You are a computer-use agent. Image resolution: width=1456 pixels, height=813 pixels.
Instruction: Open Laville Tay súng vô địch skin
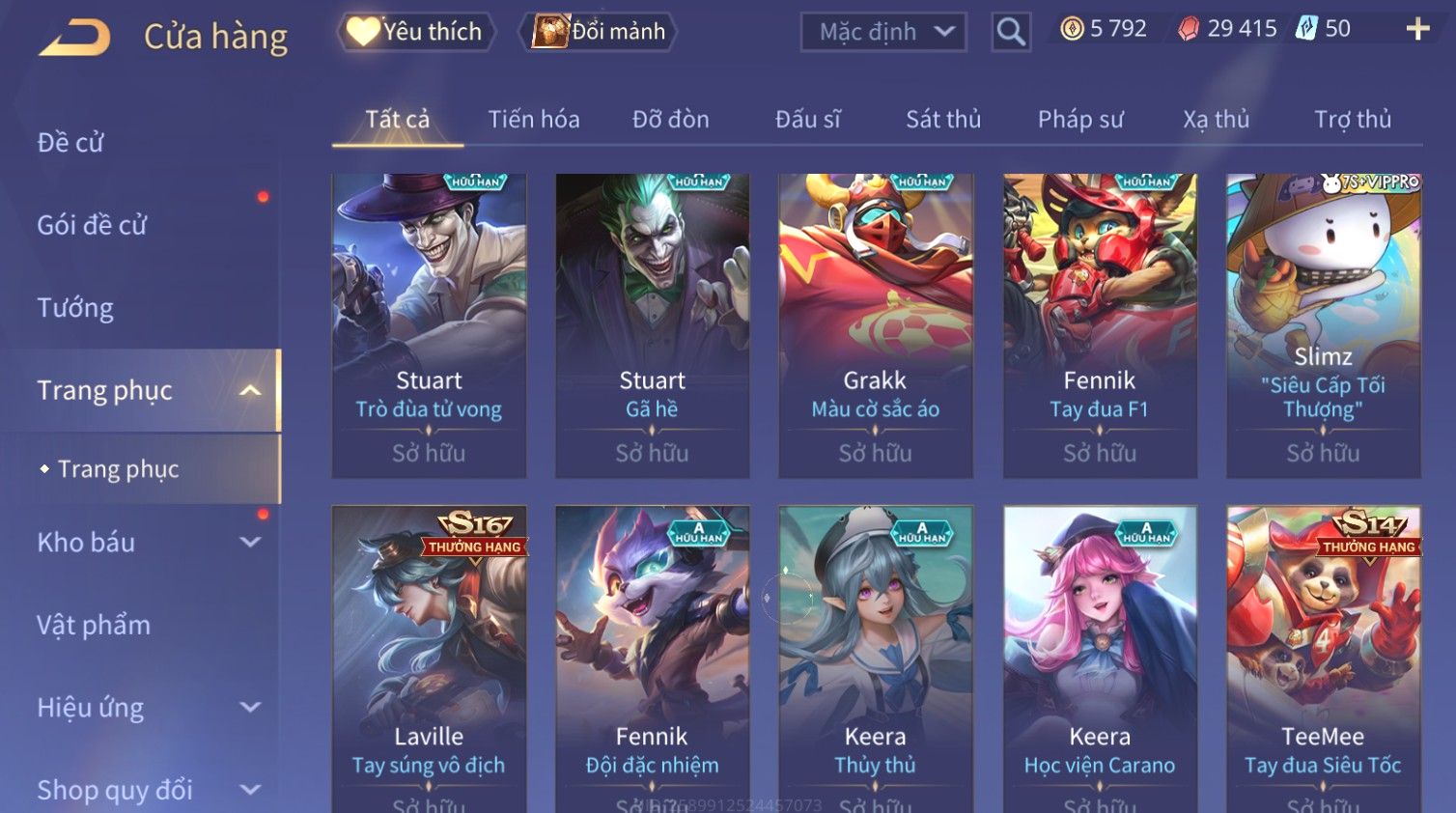(429, 659)
